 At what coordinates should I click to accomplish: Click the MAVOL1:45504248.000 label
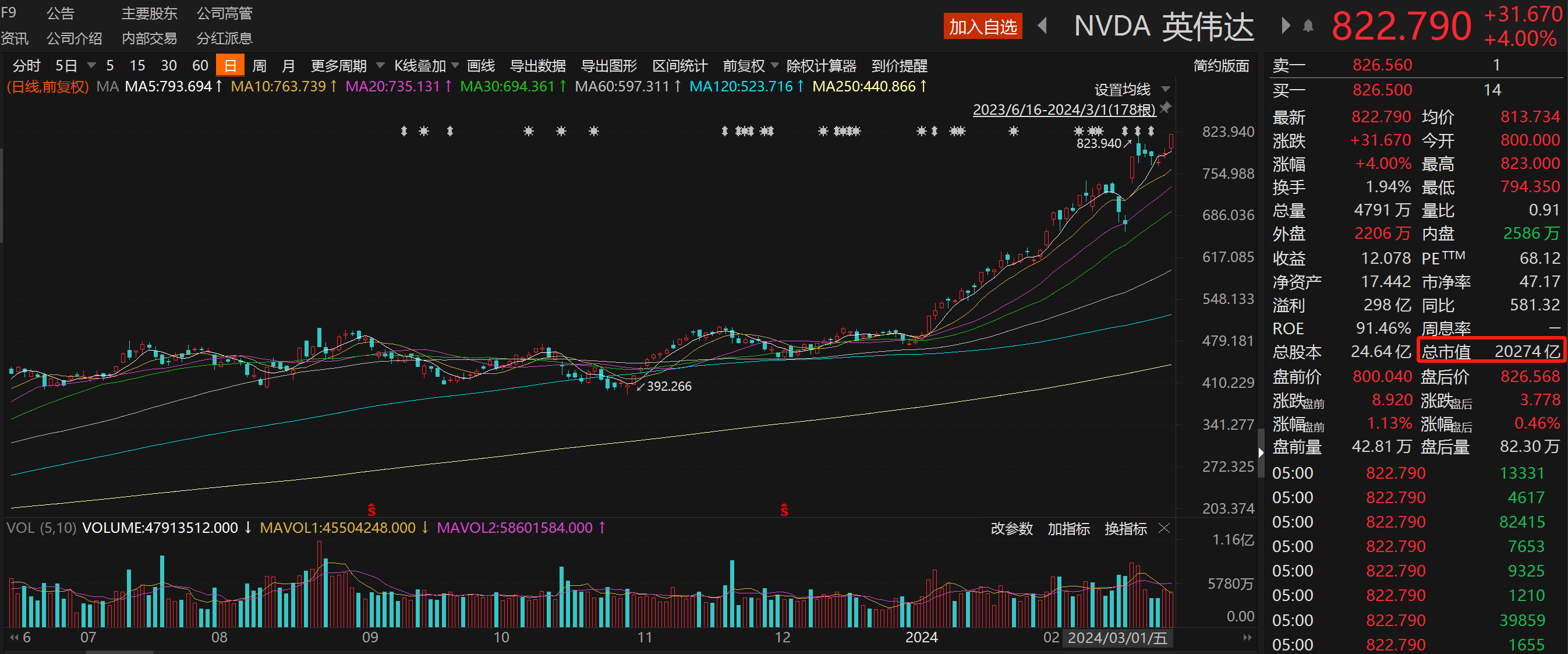(x=344, y=528)
